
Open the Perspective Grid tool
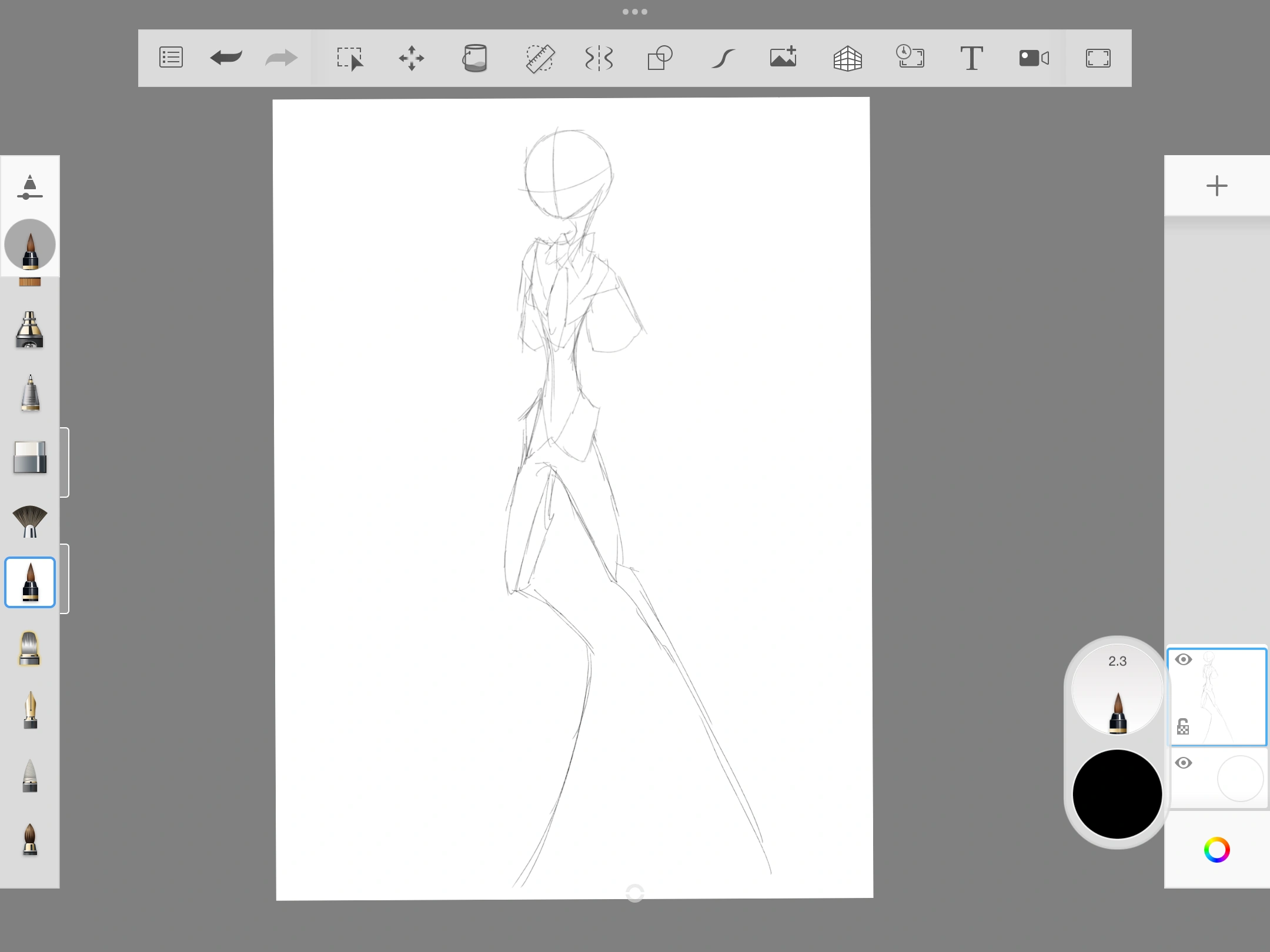(848, 58)
